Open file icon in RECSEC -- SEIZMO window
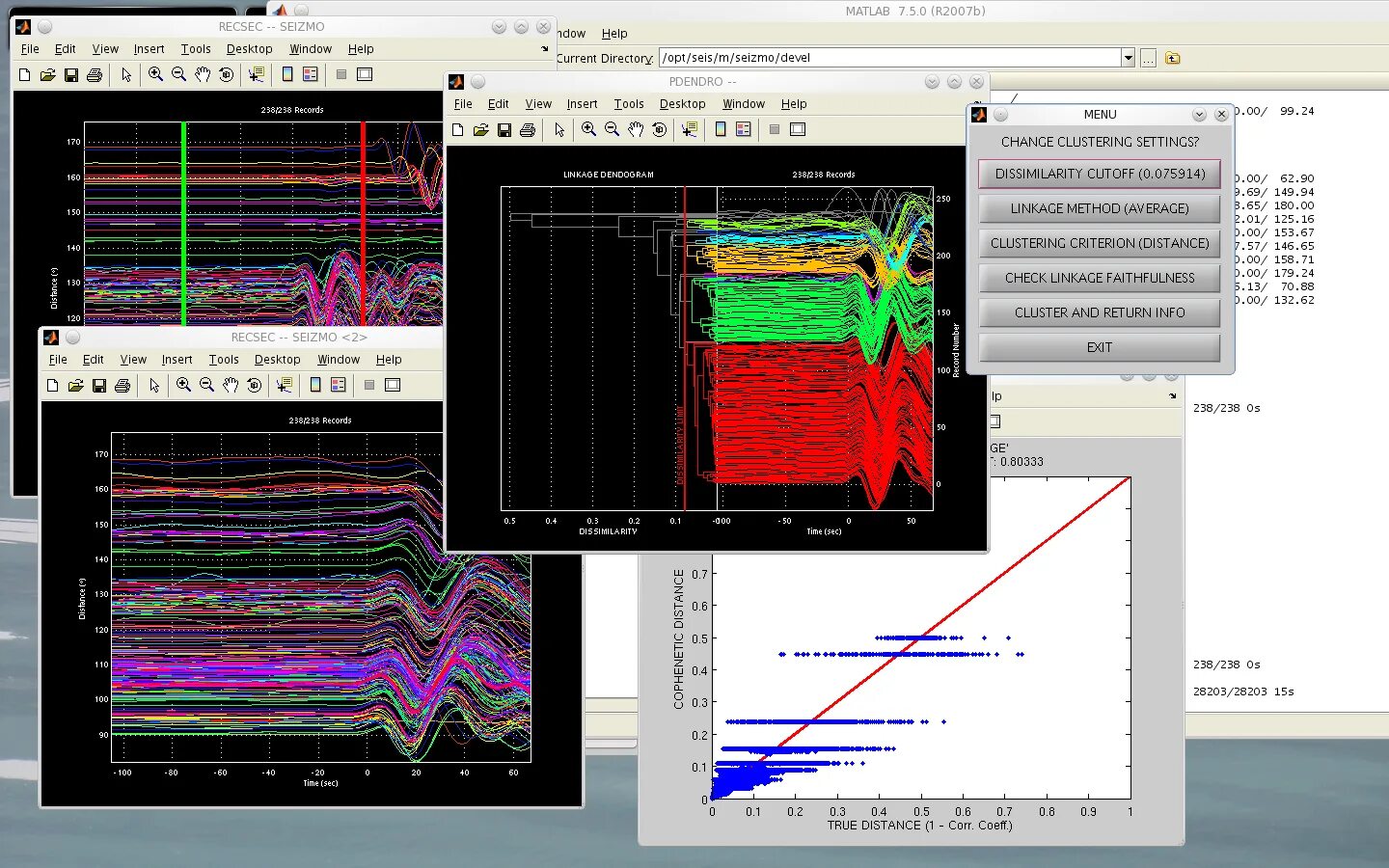 pos(47,74)
